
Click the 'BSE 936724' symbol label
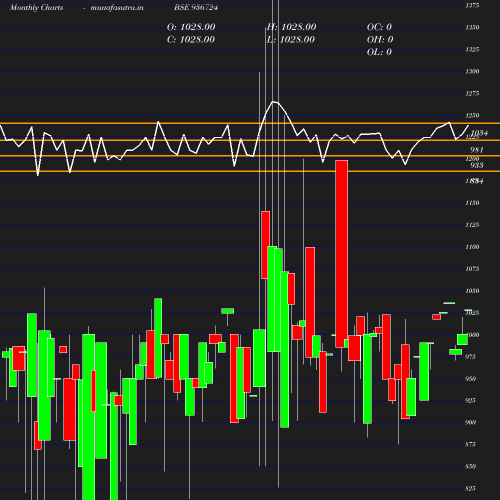pyautogui.click(x=196, y=7)
